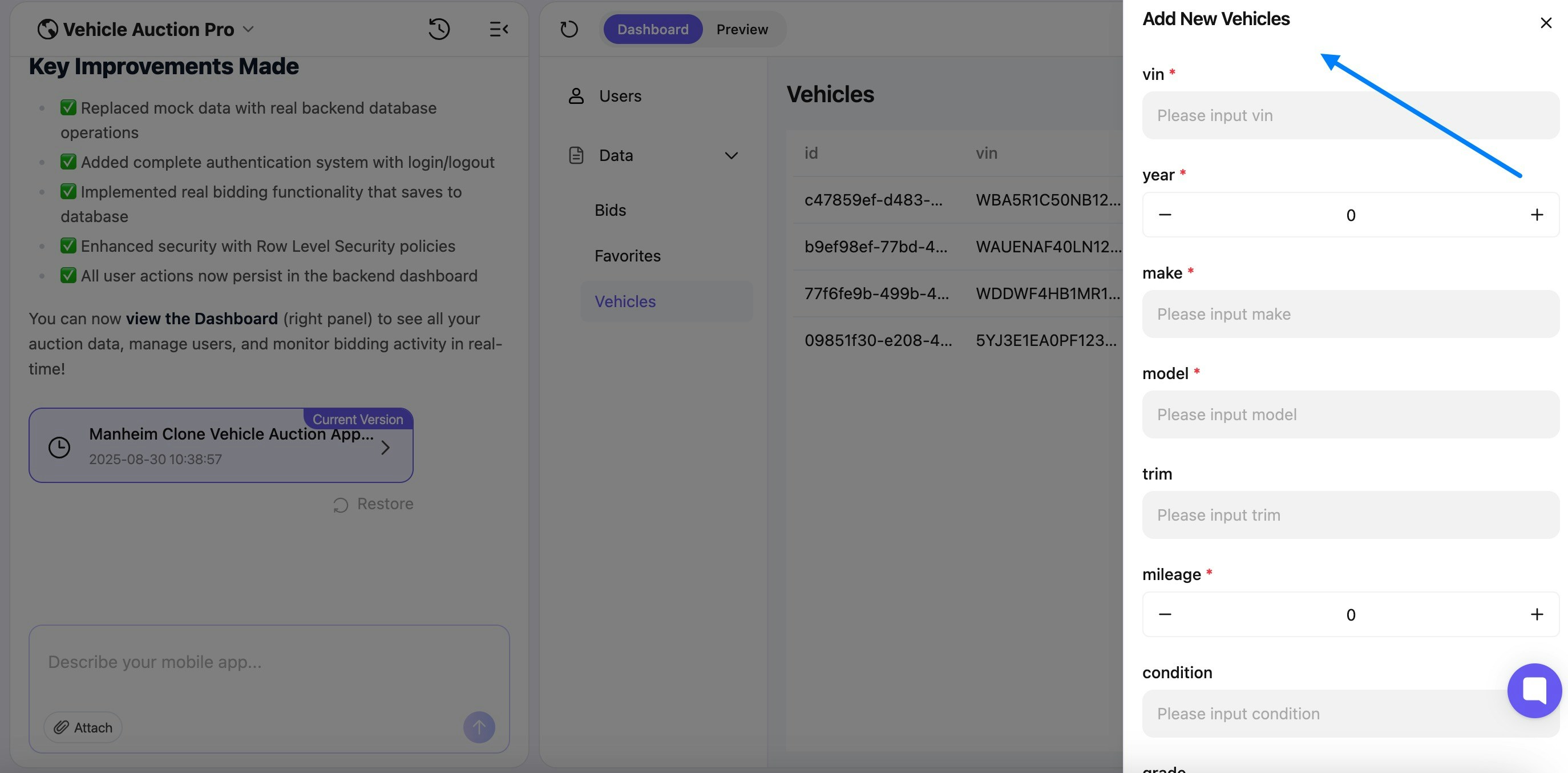
Task: Close the Add New Vehicles panel
Action: (x=1546, y=22)
